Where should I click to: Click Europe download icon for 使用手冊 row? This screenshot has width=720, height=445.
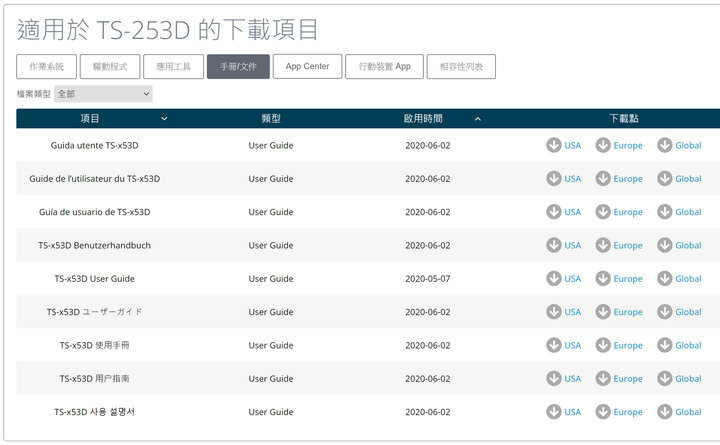tap(603, 345)
